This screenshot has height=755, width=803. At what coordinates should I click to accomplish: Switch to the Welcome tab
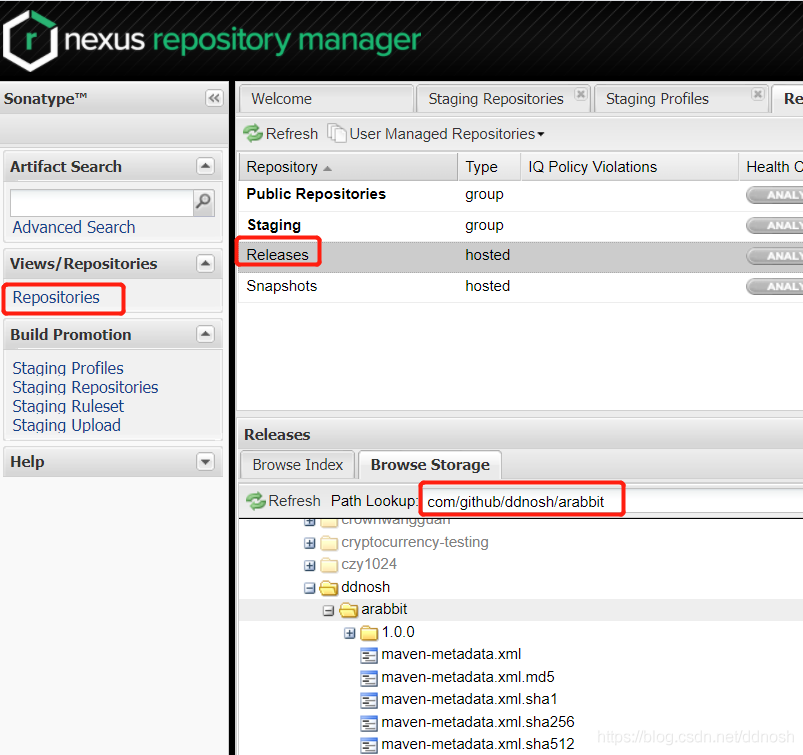pyautogui.click(x=326, y=99)
